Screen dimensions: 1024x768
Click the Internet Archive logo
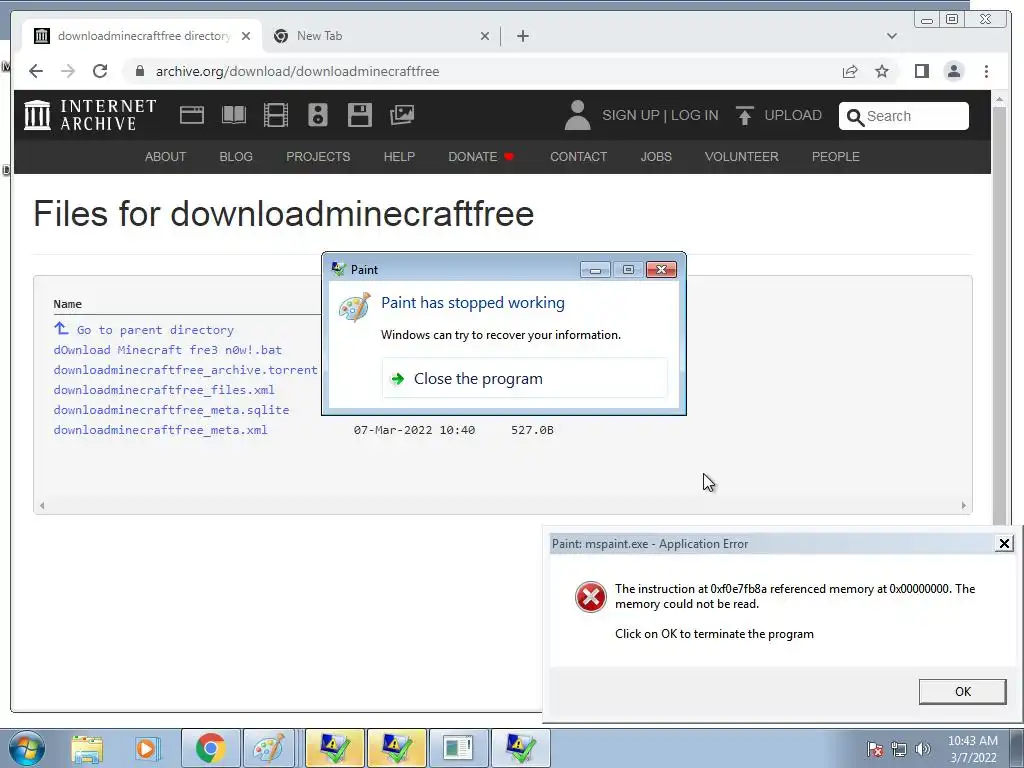click(90, 115)
